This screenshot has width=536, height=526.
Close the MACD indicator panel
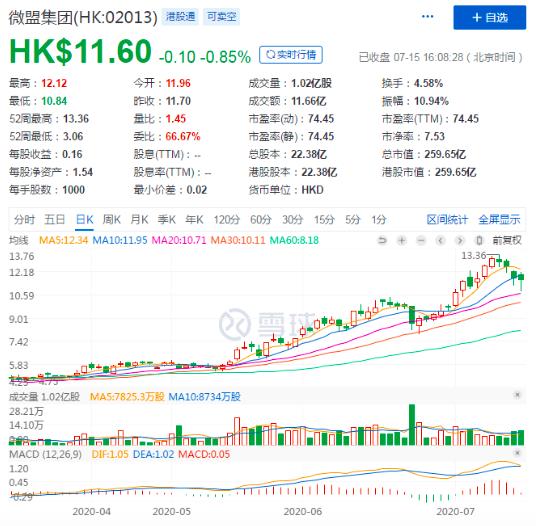coord(517,453)
